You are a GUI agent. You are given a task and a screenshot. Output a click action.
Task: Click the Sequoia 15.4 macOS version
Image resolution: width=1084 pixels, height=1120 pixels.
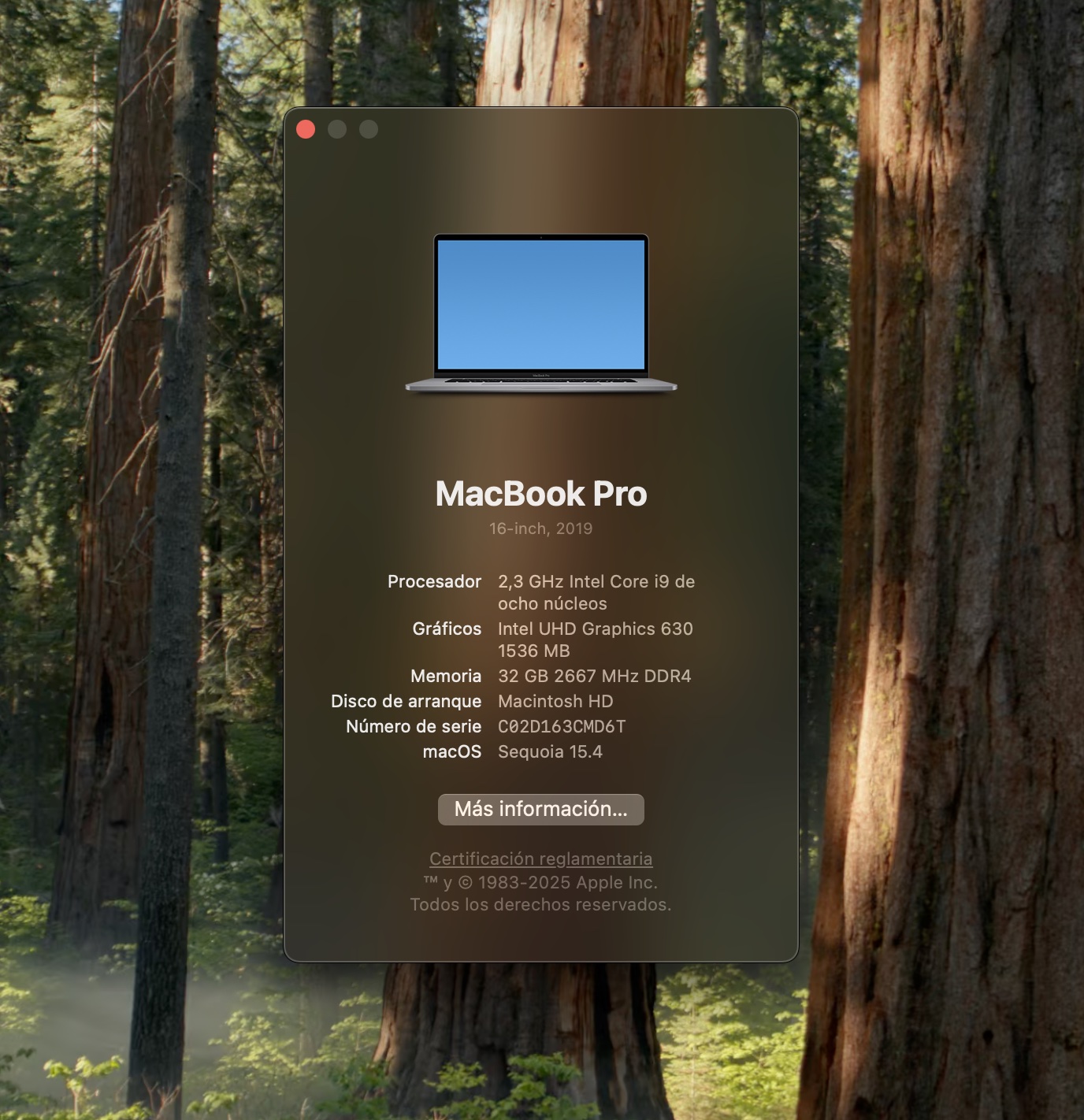[x=550, y=751]
